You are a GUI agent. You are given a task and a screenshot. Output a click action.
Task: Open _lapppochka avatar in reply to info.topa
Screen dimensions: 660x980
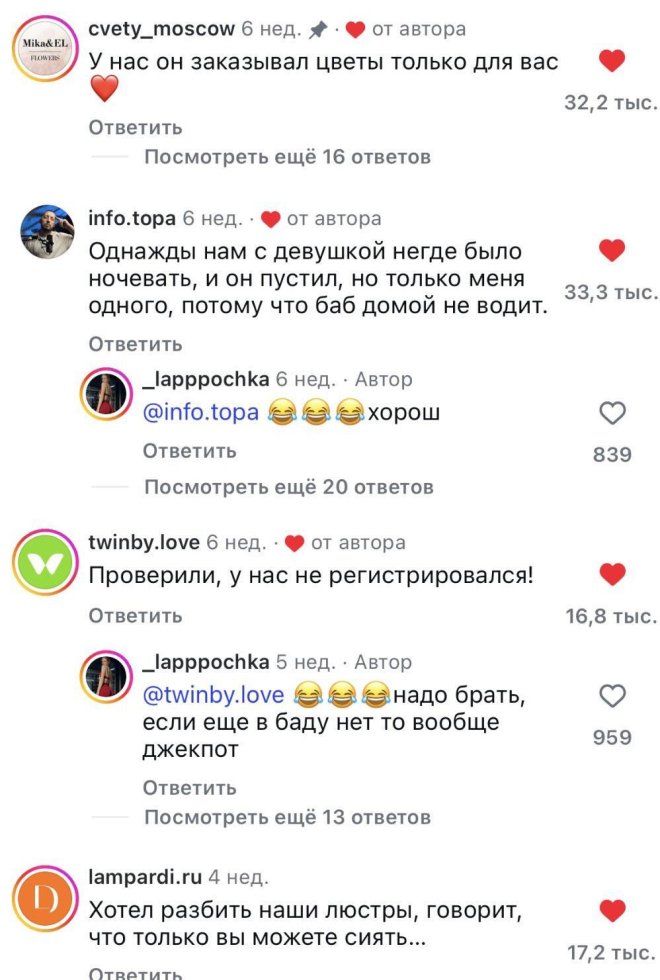[x=107, y=396]
